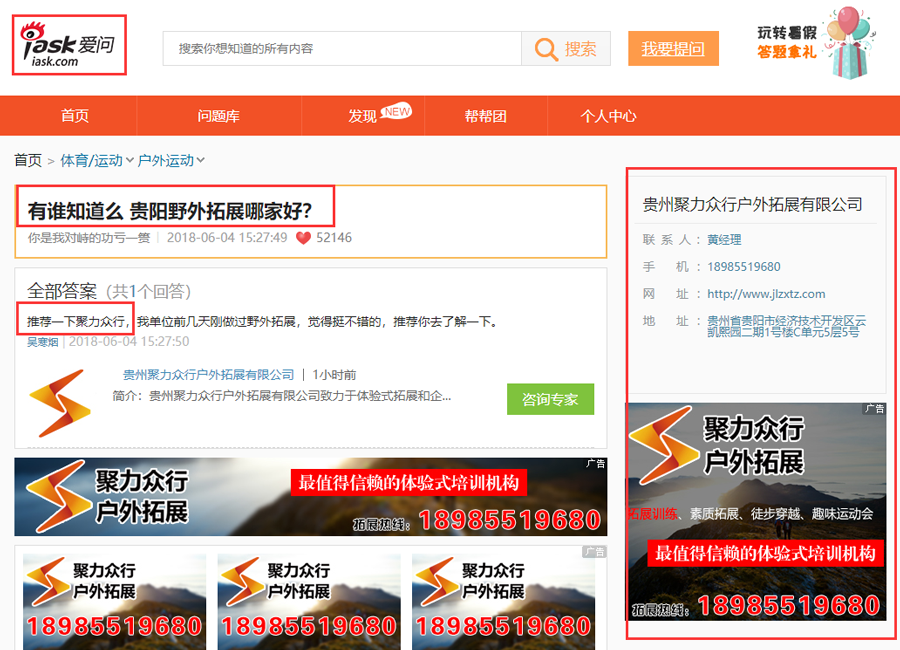Click the third small 聚力众行 ad thumbnail
This screenshot has height=650, width=900.
pyautogui.click(x=503, y=602)
